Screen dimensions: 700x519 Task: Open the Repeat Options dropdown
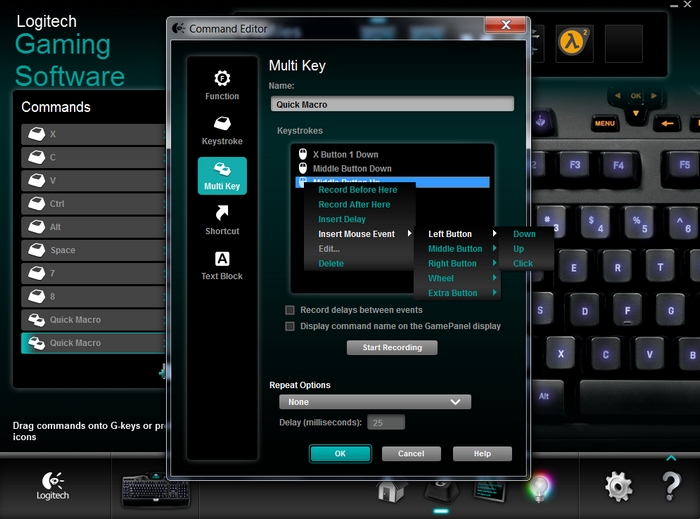click(375, 402)
